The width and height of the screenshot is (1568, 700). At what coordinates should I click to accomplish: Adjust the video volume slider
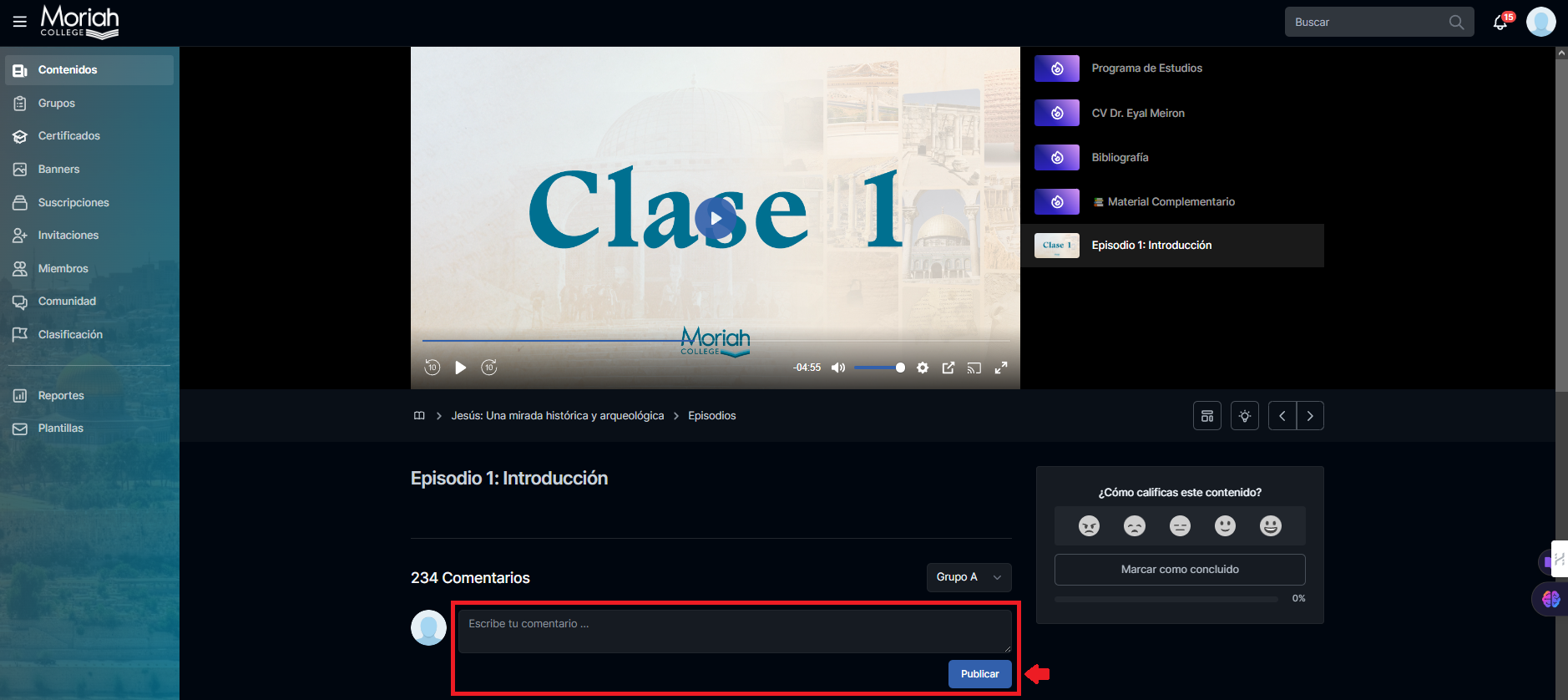879,368
